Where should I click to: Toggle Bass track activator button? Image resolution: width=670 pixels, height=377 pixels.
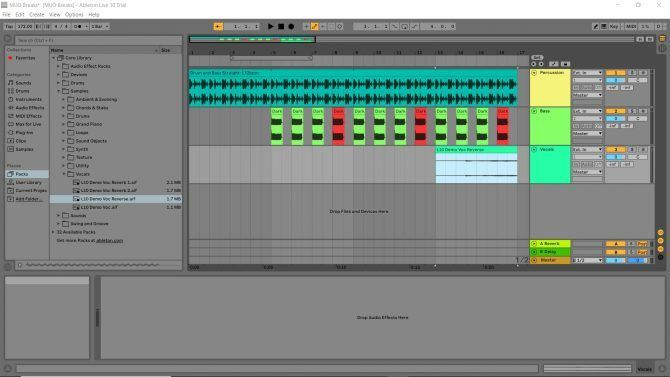pos(534,111)
